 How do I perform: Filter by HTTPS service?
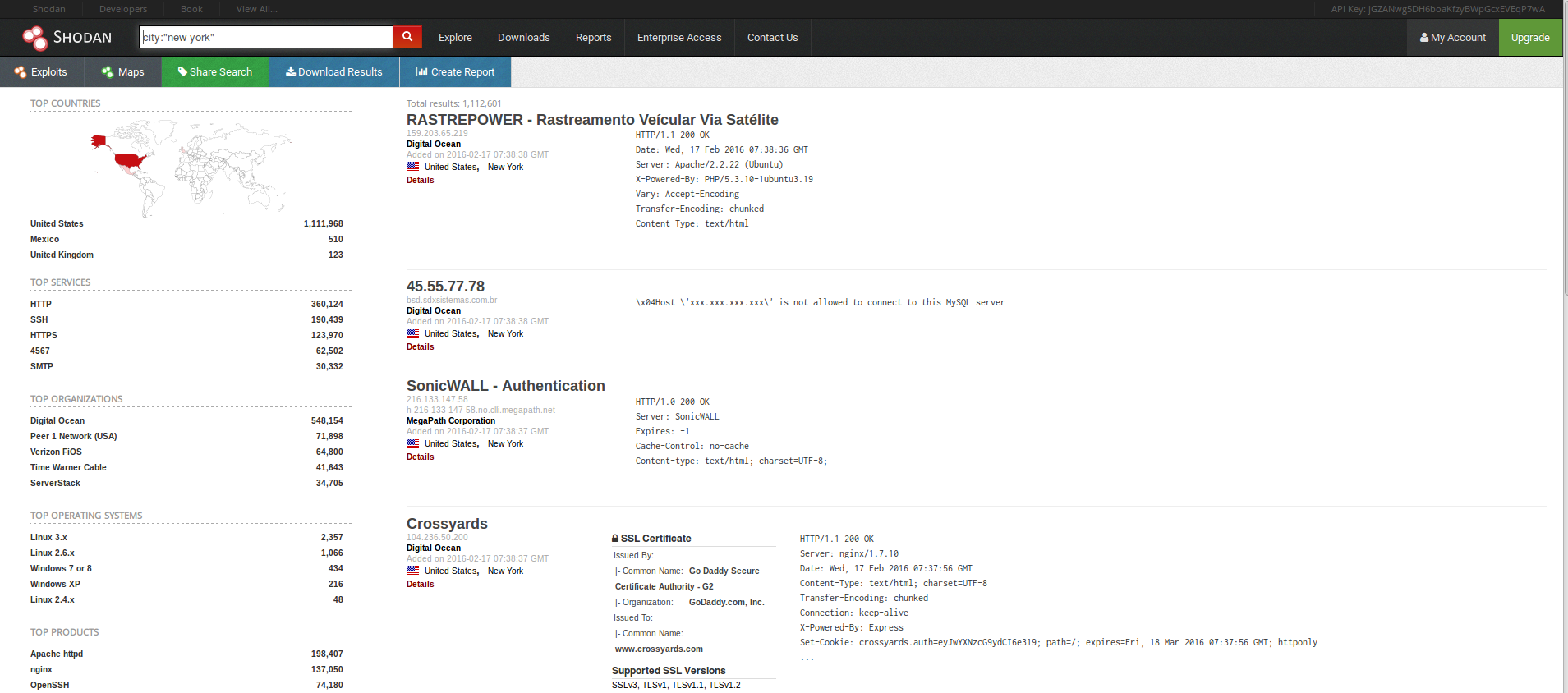(x=44, y=335)
